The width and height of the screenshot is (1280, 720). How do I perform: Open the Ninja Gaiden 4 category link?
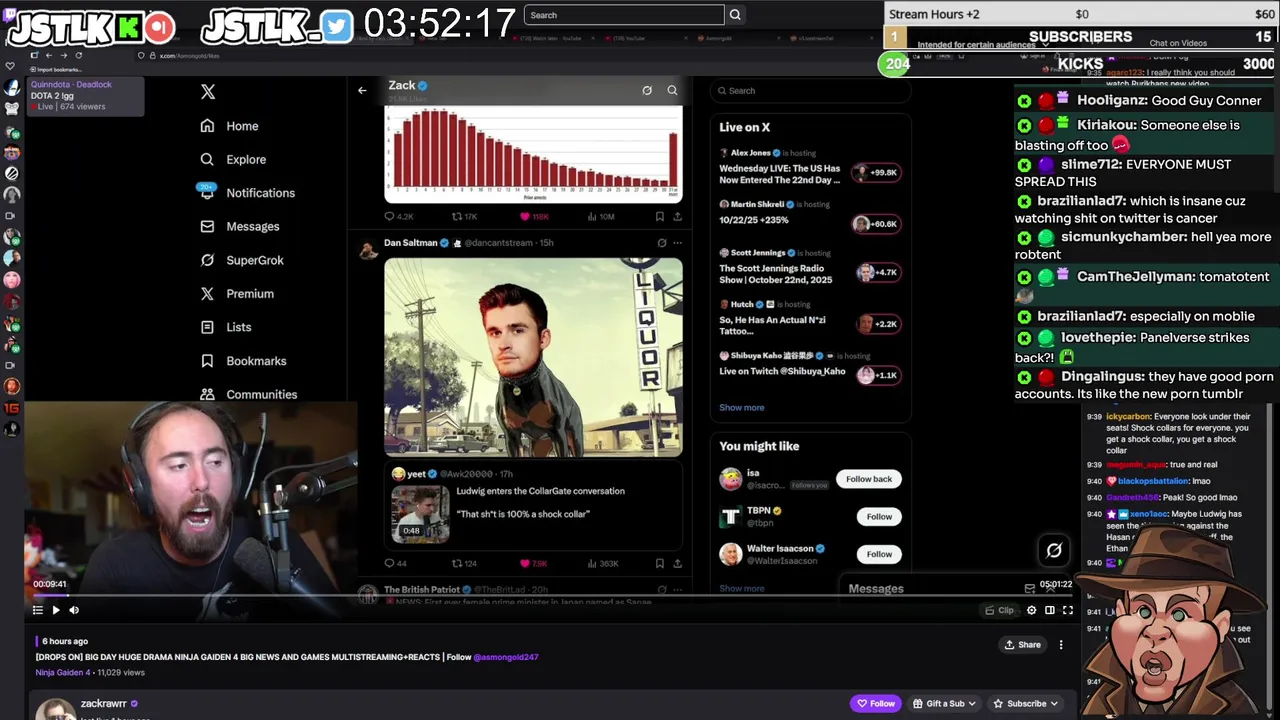click(63, 672)
